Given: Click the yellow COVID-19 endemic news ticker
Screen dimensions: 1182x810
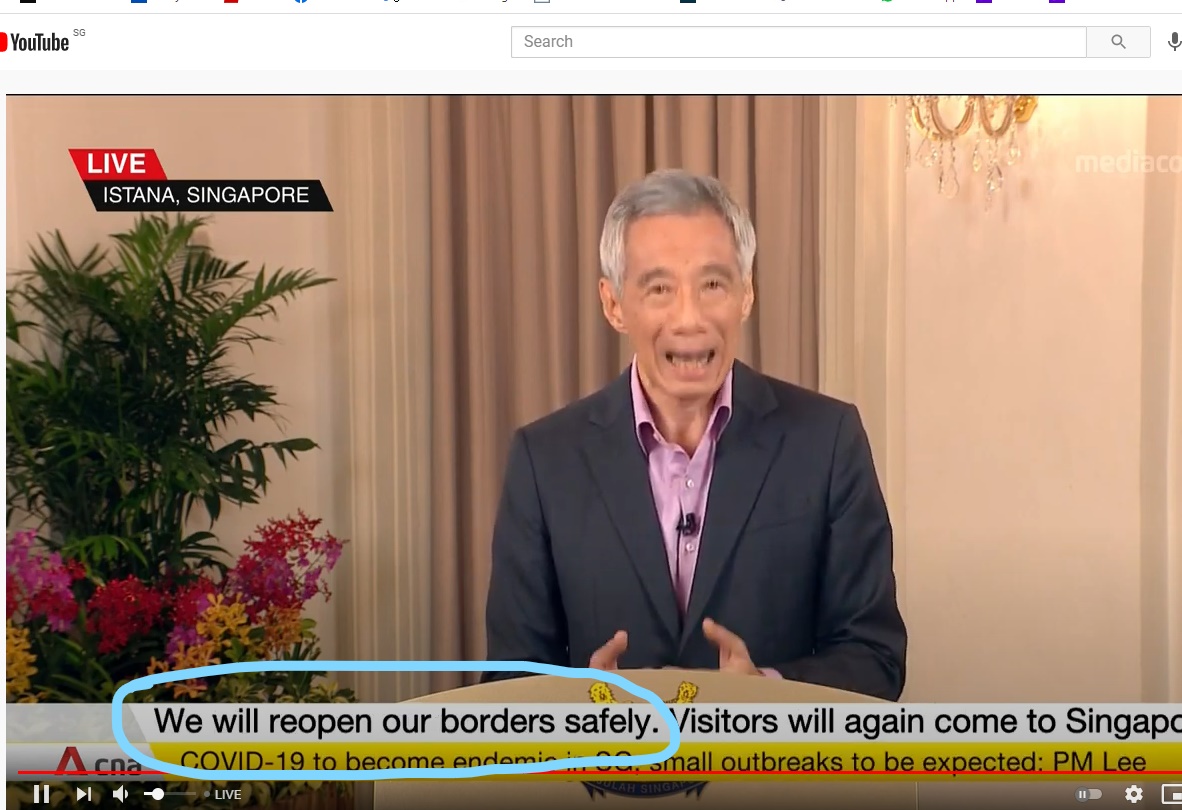Looking at the screenshot, I should 660,760.
